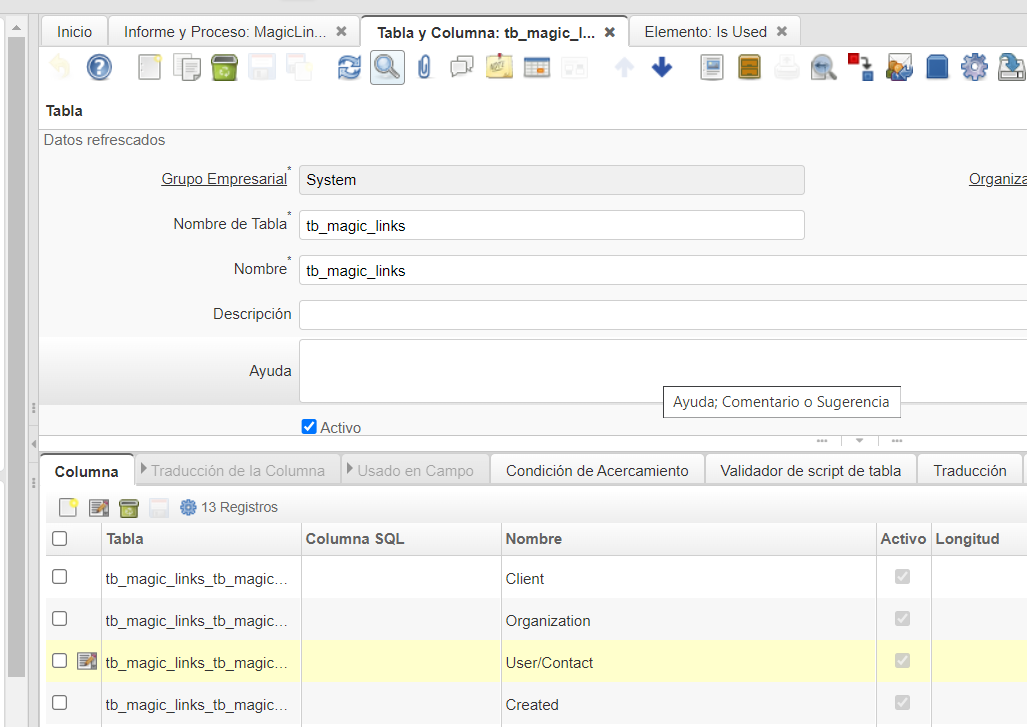The image size is (1027, 727).
Task: Delete record using the green trash icon
Action: [x=224, y=68]
